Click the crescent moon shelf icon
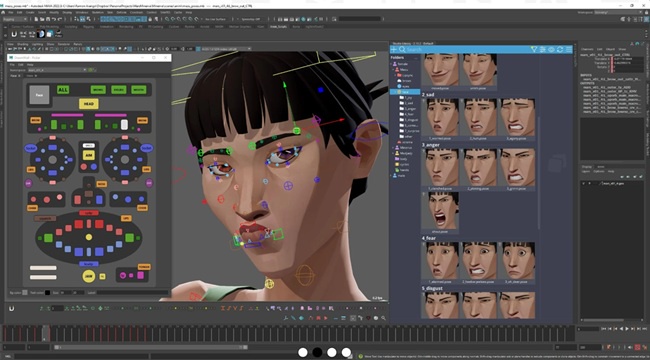The image size is (650, 360). click(x=41, y=34)
